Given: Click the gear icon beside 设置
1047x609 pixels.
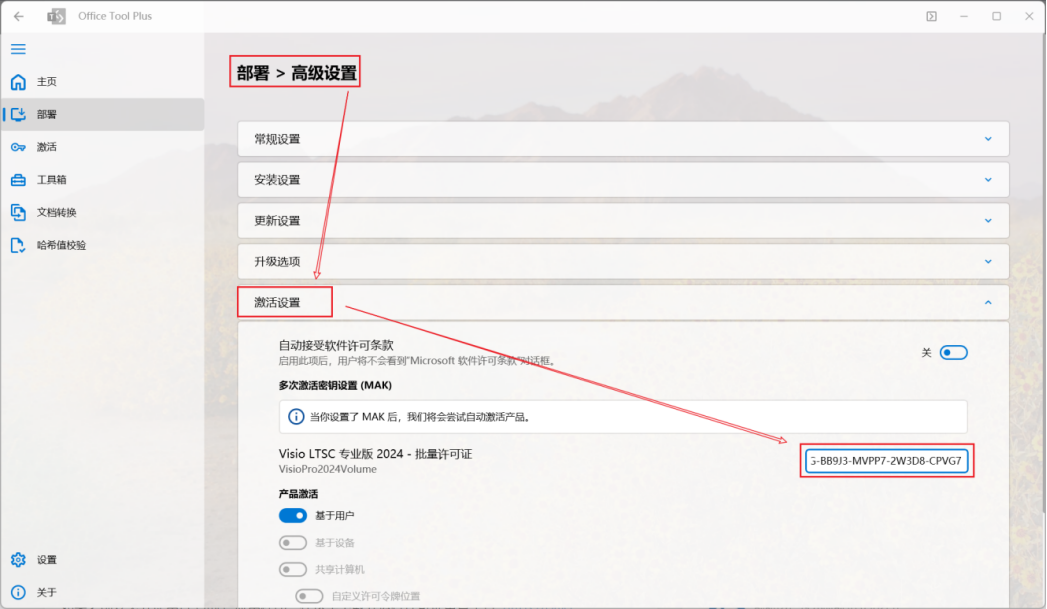Looking at the screenshot, I should coord(18,560).
